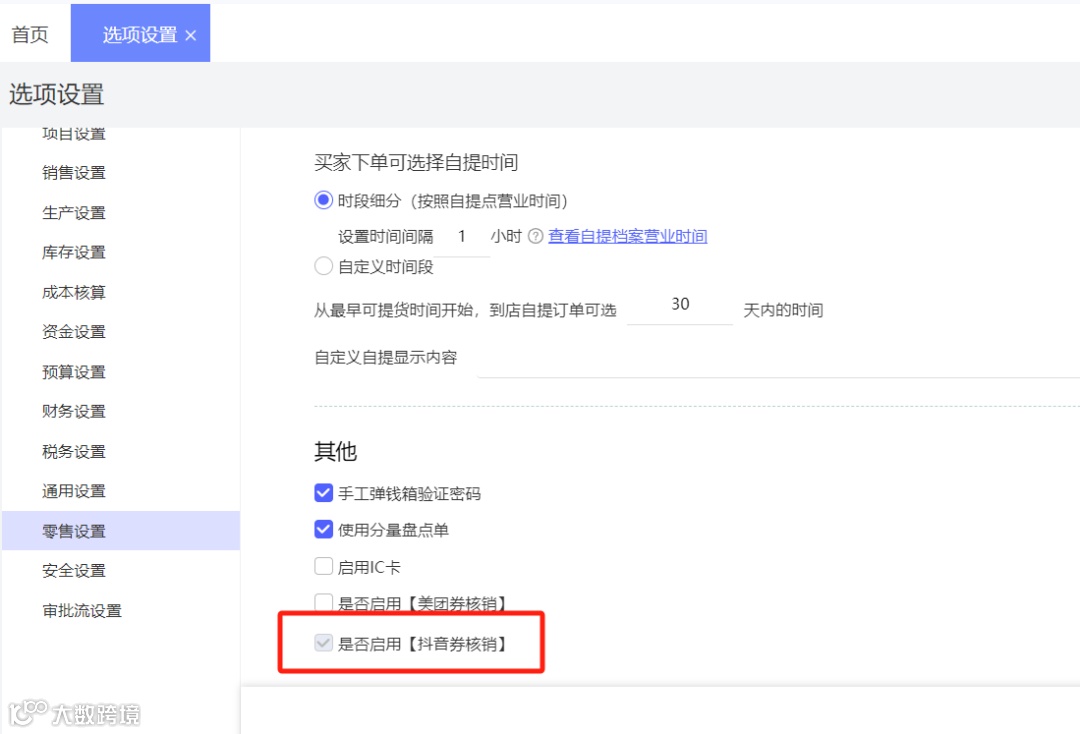
Task: Open 资金设置 in the sidebar
Action: point(74,332)
